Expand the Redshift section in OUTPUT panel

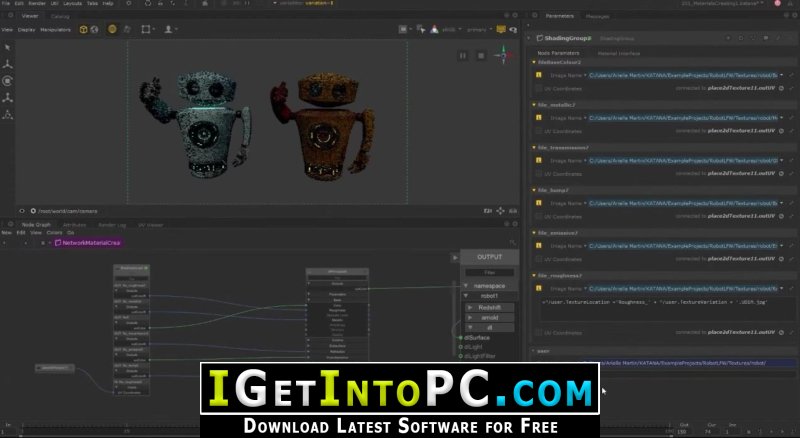click(470, 308)
